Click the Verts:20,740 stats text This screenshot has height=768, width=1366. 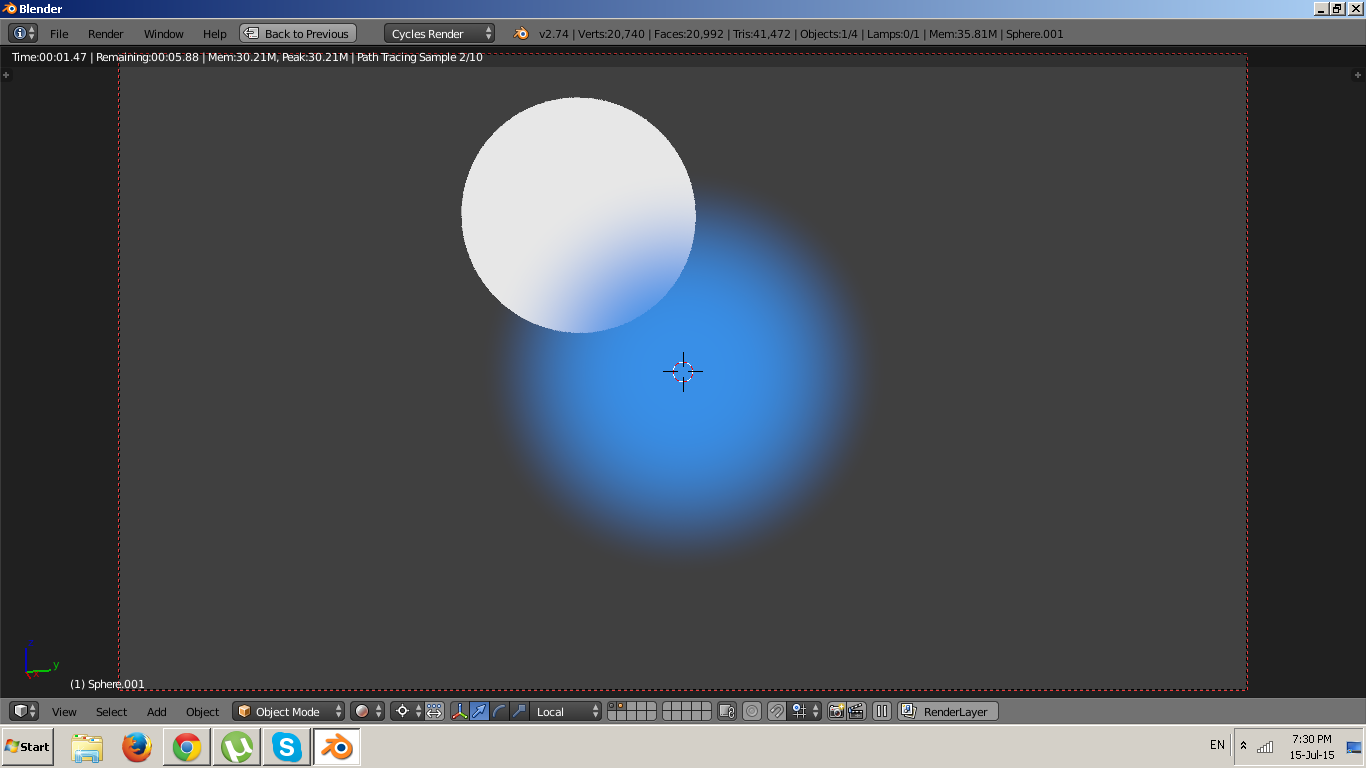coord(610,34)
